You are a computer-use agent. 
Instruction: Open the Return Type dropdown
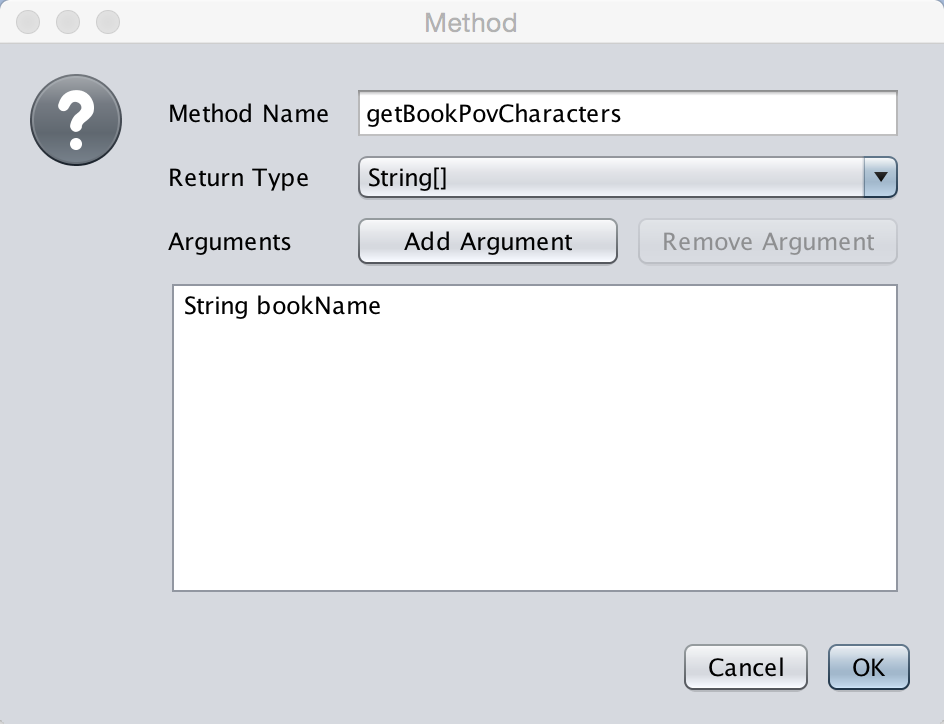coord(627,177)
